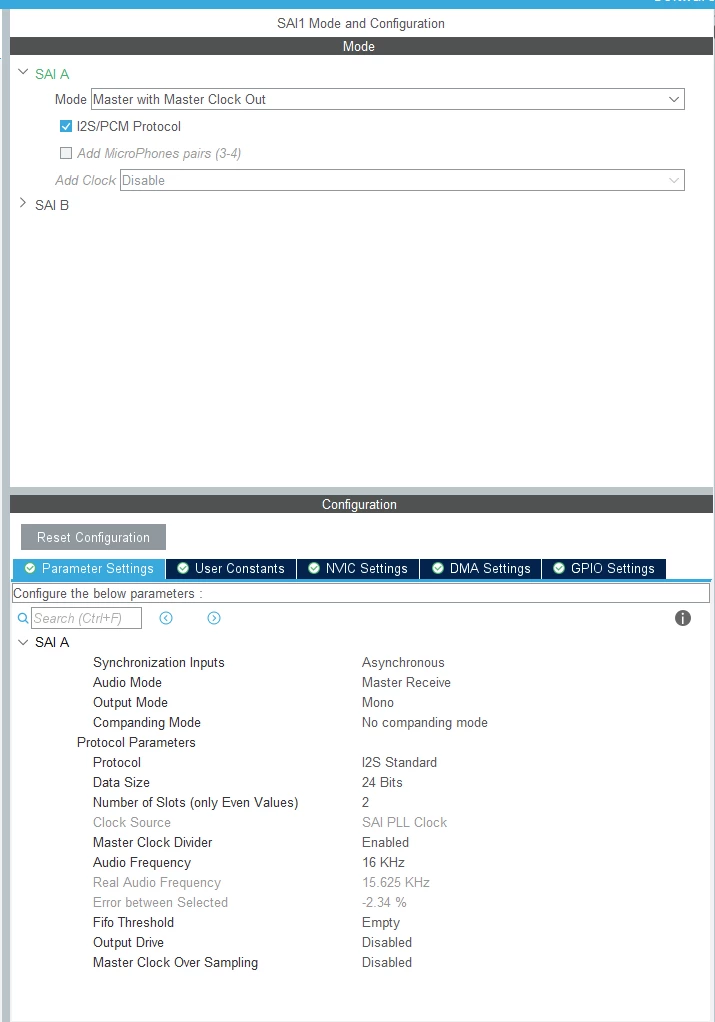
Task: Click the info icon in parameter panel
Action: pyautogui.click(x=682, y=618)
